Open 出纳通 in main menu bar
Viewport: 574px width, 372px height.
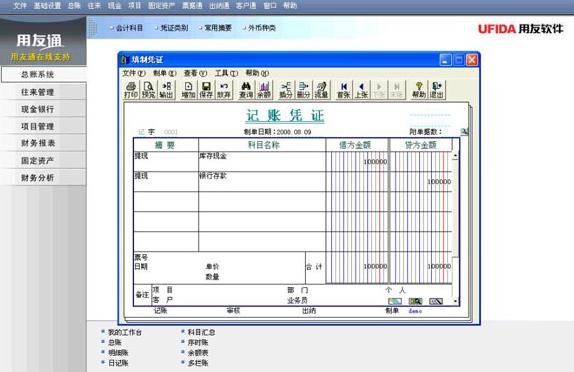219,5
